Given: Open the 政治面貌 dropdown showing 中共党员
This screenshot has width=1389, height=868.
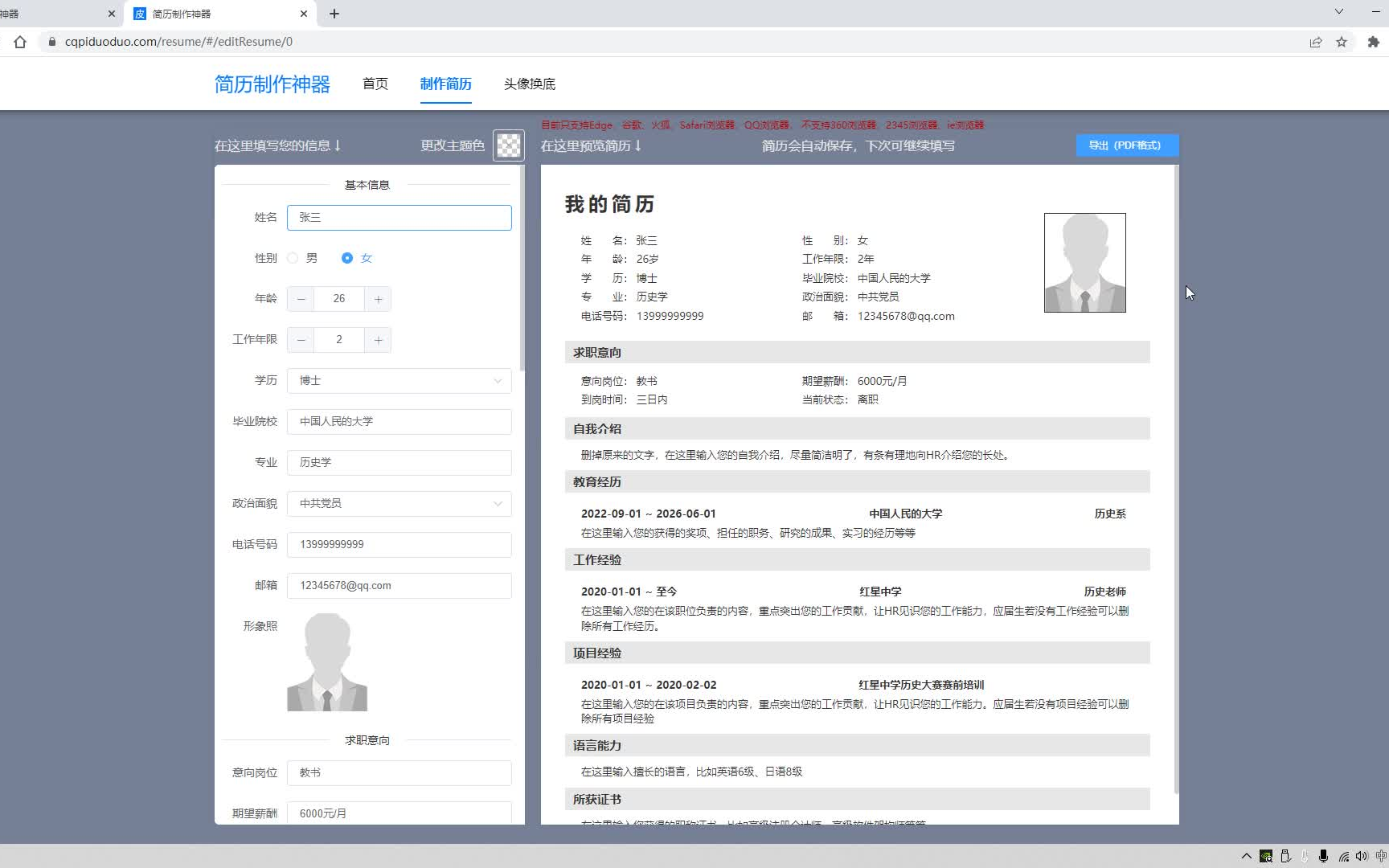Looking at the screenshot, I should (x=399, y=504).
